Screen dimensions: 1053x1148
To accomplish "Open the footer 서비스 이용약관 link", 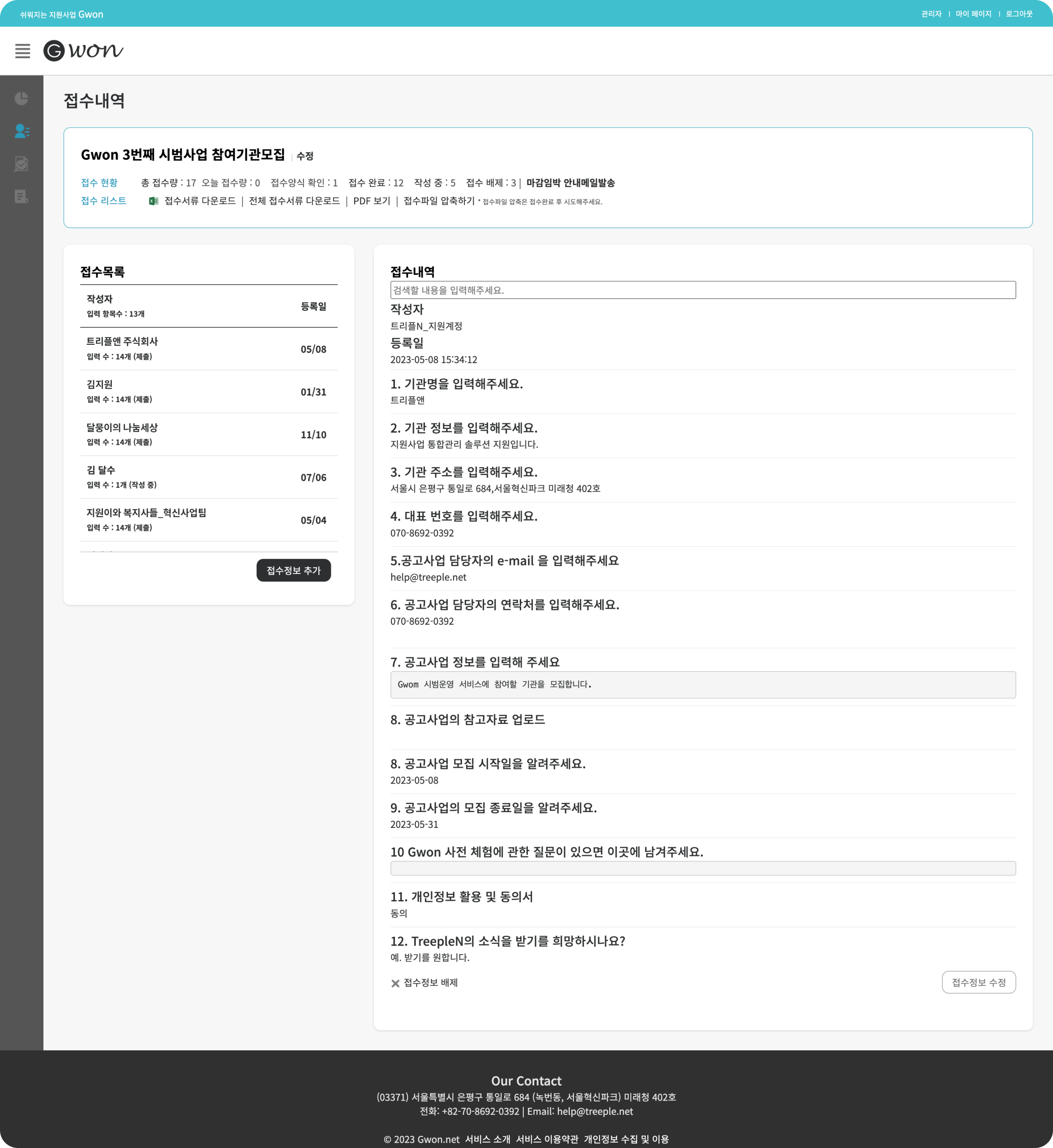I will pos(547,1139).
